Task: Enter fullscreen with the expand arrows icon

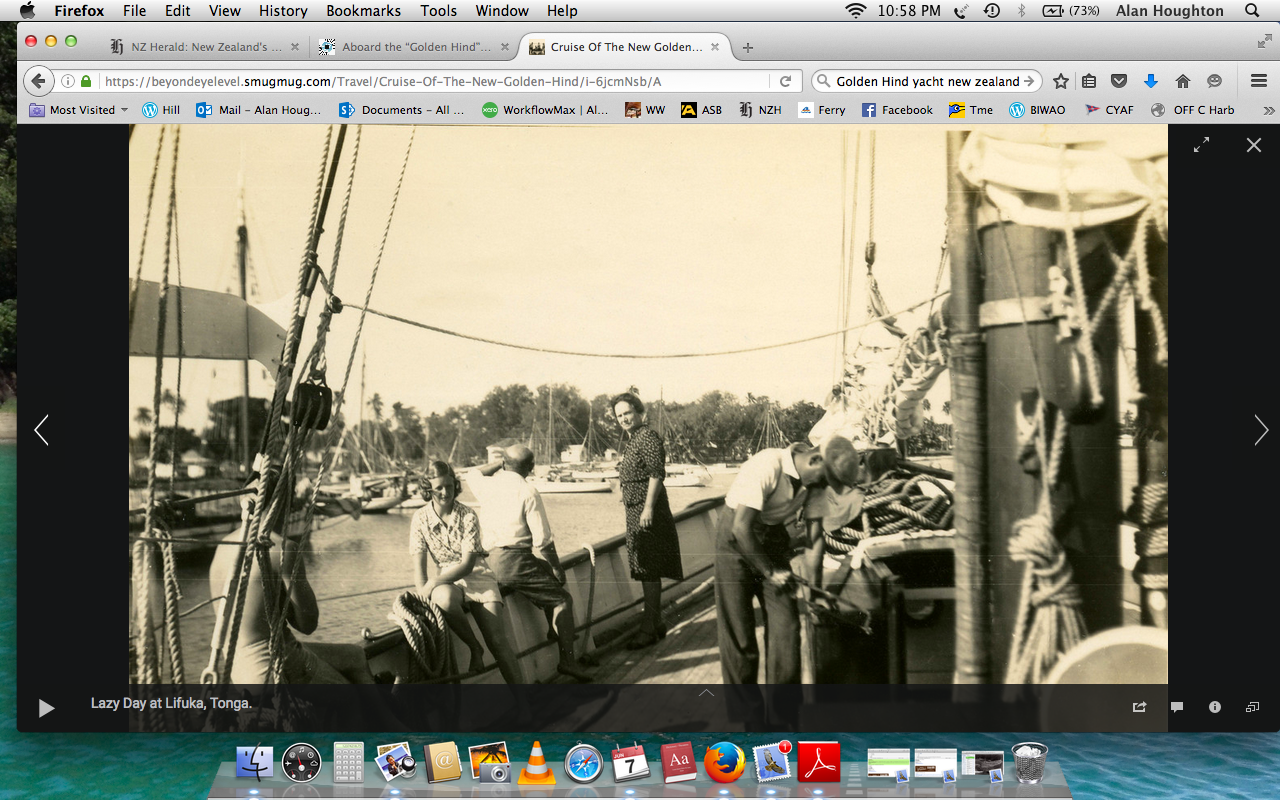Action: click(x=1201, y=145)
